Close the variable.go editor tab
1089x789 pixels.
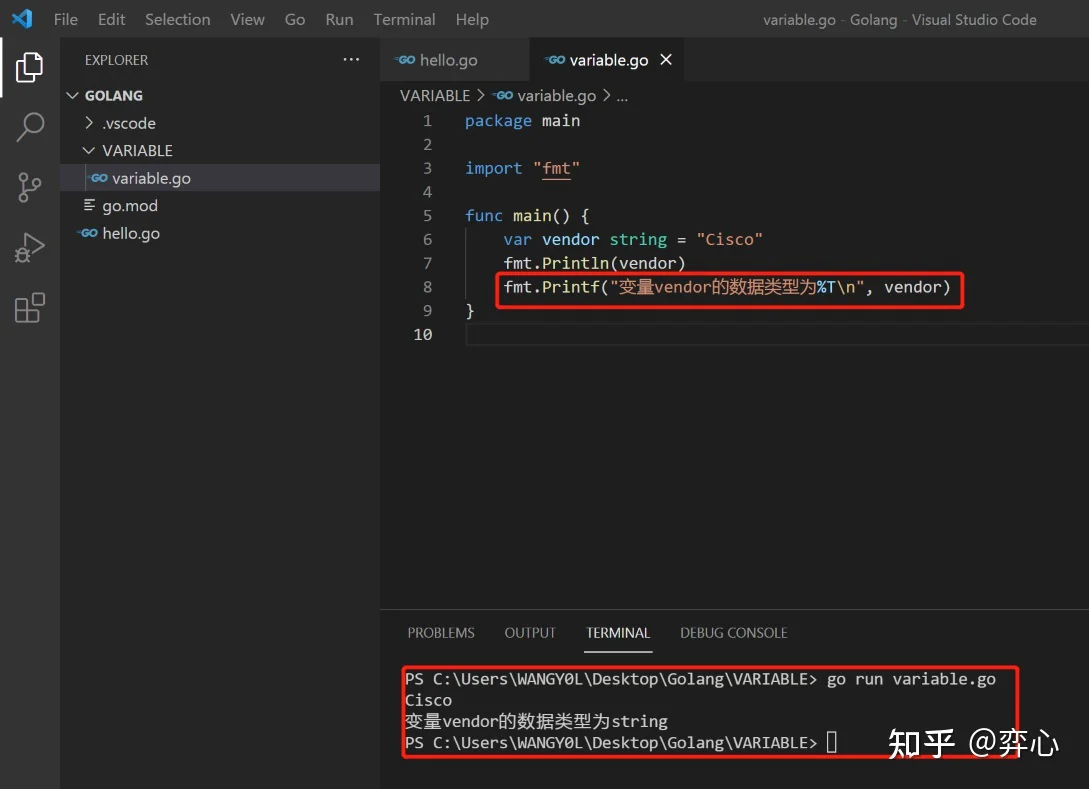coord(666,60)
